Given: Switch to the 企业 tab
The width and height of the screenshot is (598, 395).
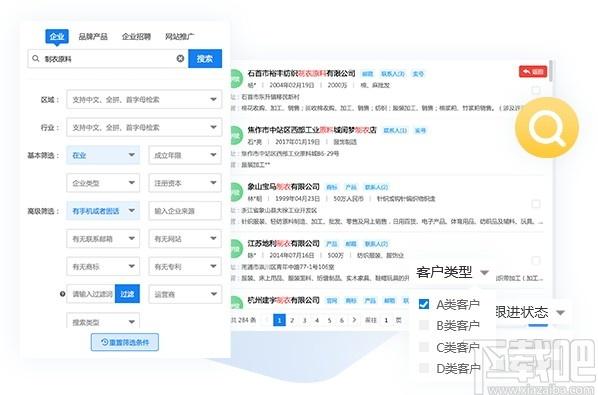Looking at the screenshot, I should pos(57,37).
